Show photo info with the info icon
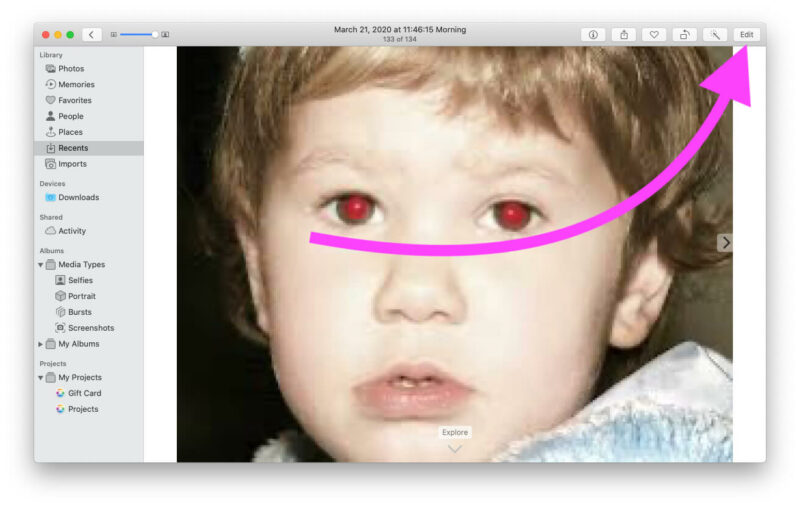Viewport: 800px width, 507px height. pyautogui.click(x=593, y=35)
